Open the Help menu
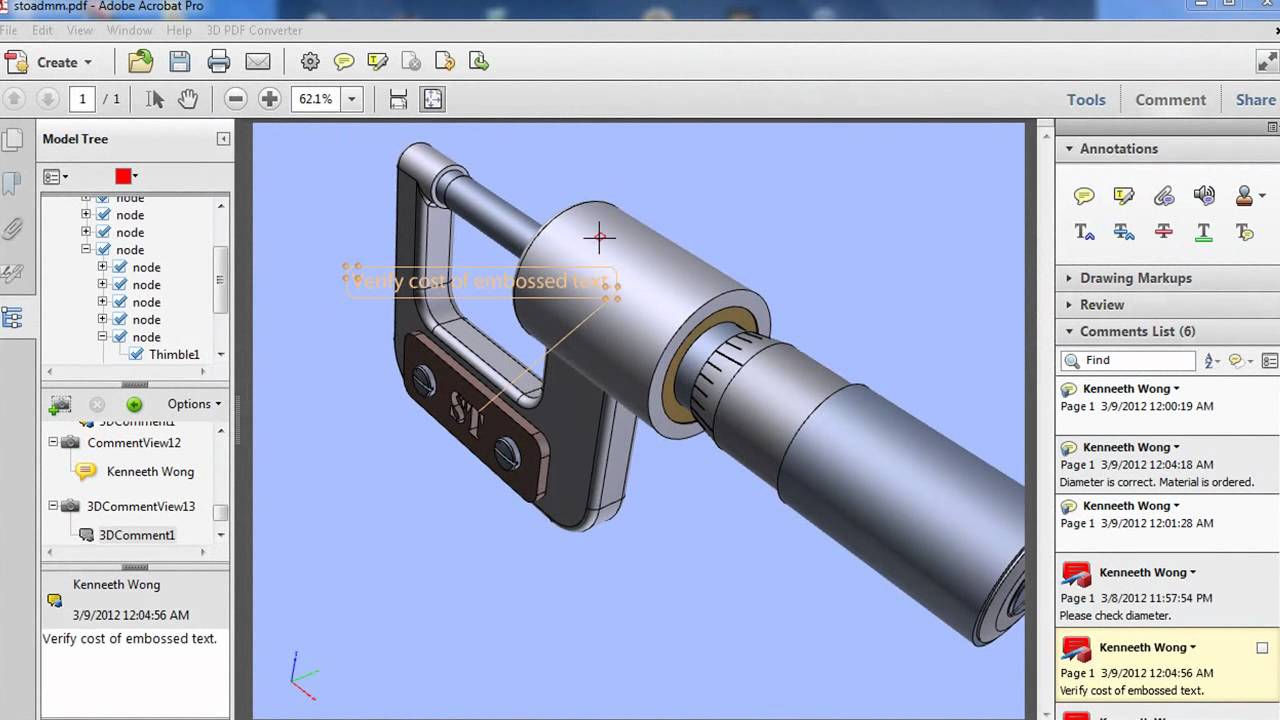Viewport: 1280px width, 720px height. point(179,30)
